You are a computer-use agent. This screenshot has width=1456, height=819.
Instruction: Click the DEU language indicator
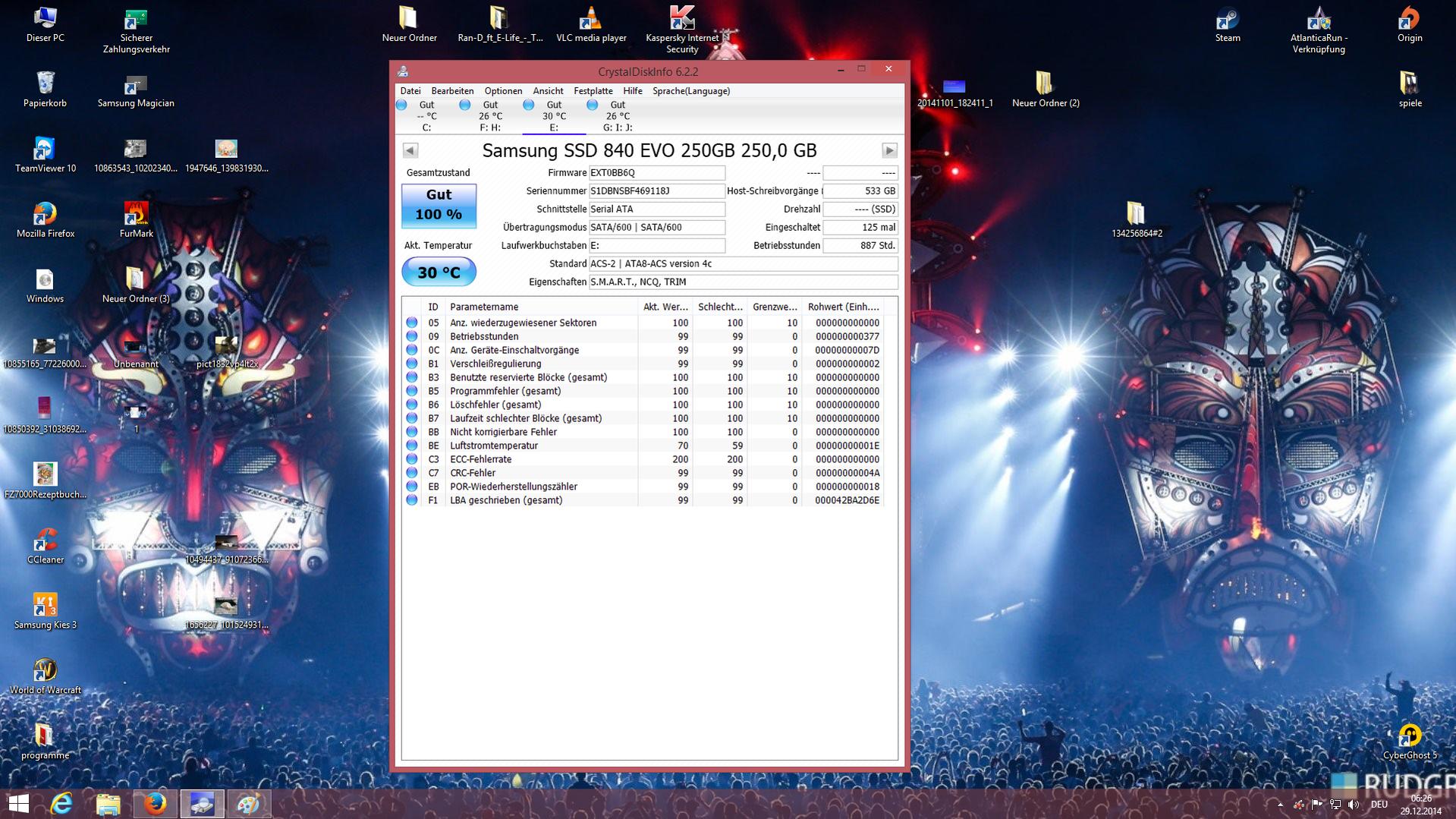pos(1379,805)
